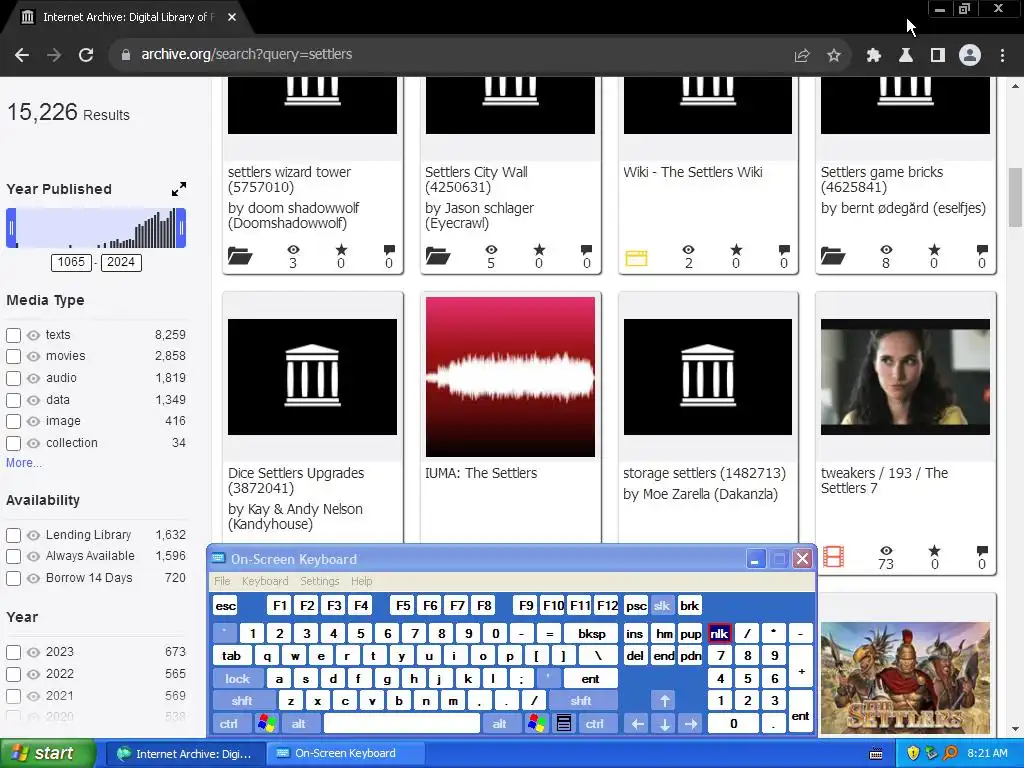Viewport: 1024px width, 768px height.
Task: Check the audio media type checkbox
Action: point(13,378)
